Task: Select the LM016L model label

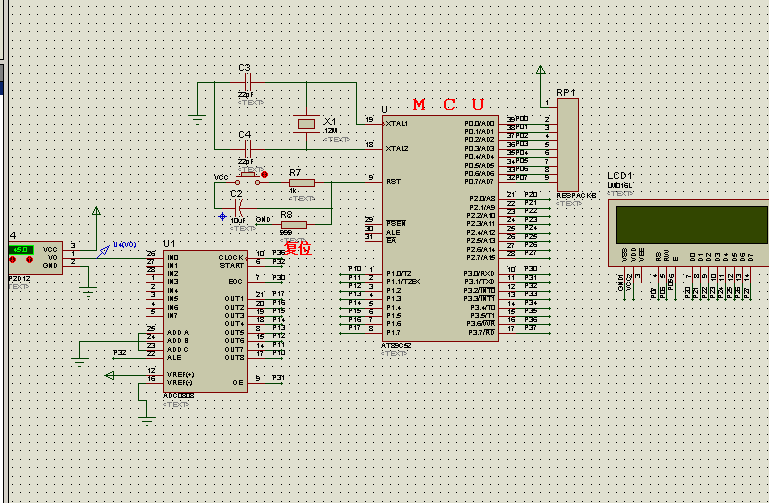Action: pos(620,185)
